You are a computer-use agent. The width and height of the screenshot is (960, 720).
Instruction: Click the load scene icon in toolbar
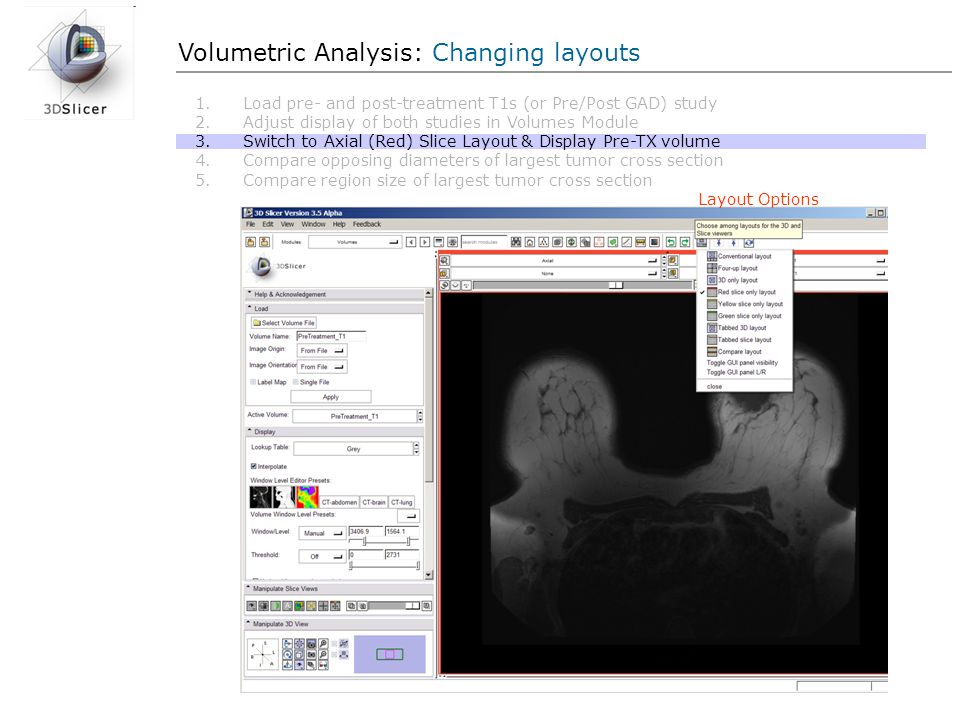coord(250,242)
